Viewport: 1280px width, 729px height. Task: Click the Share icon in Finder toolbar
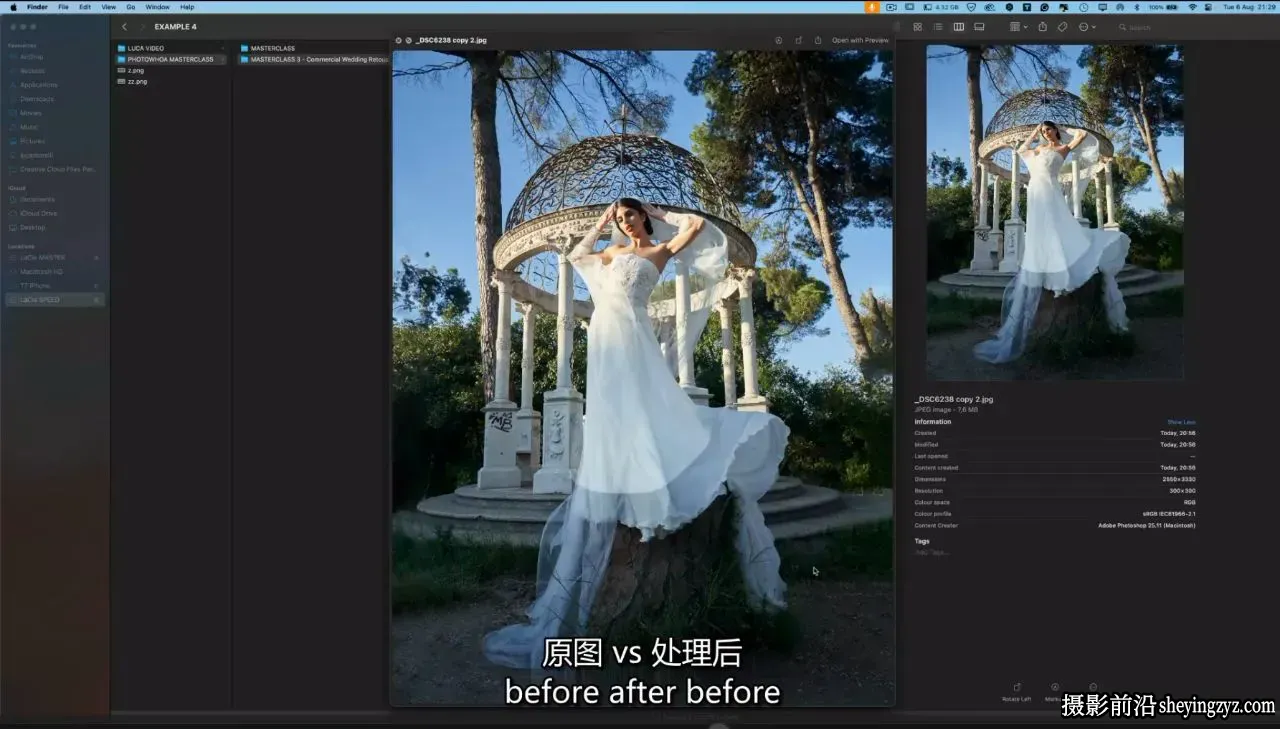(1043, 27)
